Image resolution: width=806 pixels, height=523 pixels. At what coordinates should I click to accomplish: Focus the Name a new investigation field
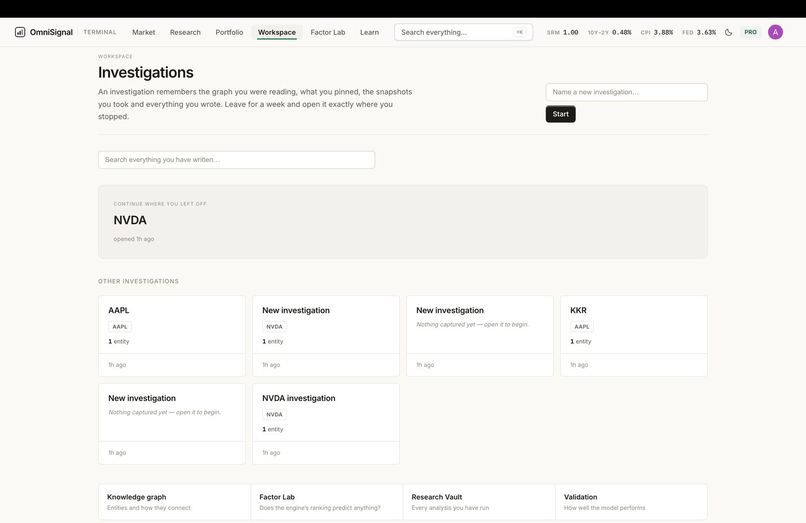click(627, 92)
